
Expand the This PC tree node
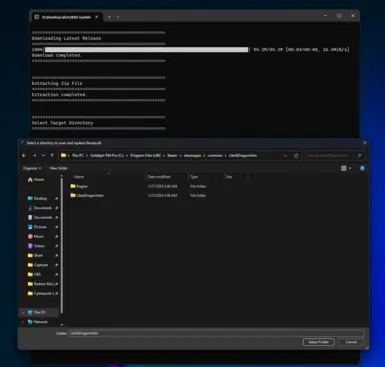[23, 312]
